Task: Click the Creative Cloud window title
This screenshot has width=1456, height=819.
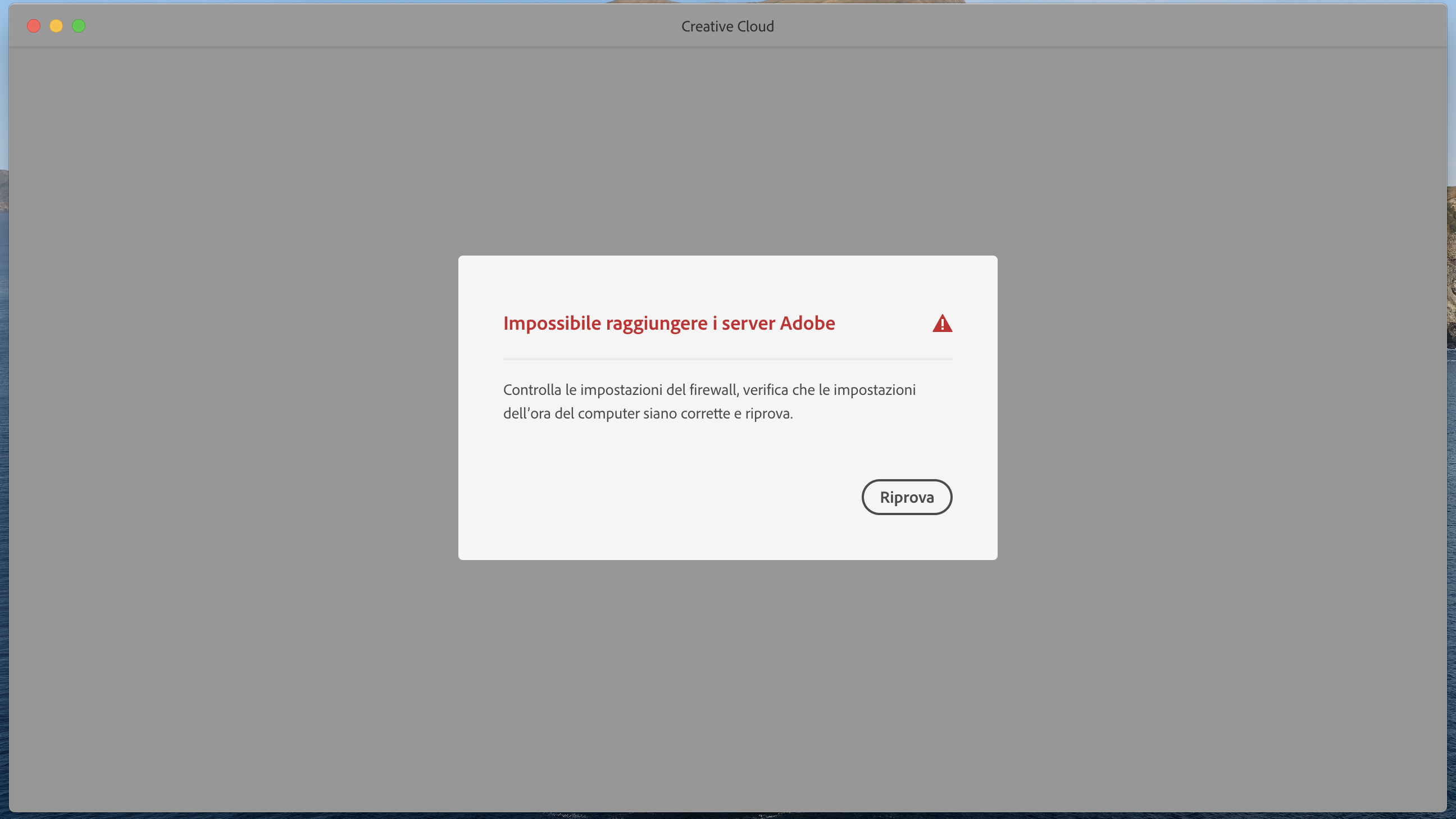Action: (727, 26)
